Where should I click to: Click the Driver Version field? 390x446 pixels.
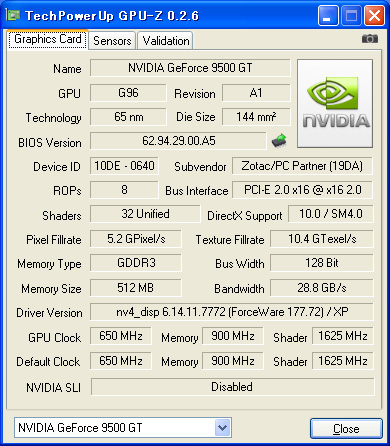(232, 312)
